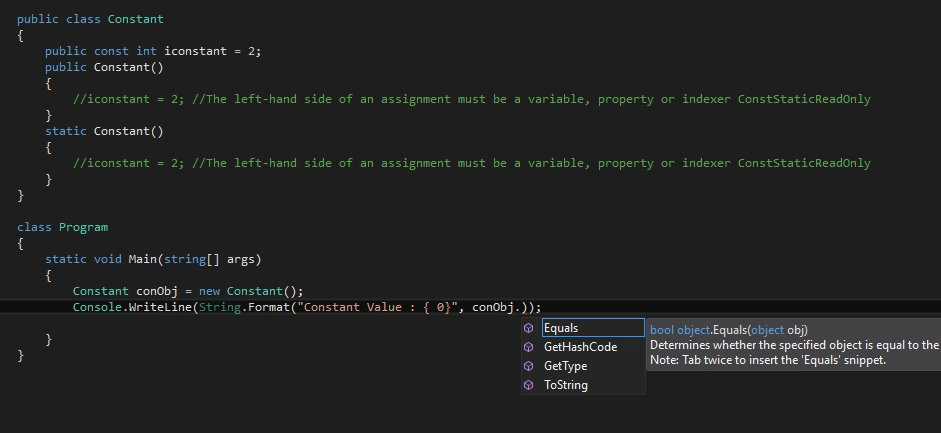
Task: Place cursor after 'conObj.' in the WriteLine call
Action: pyautogui.click(x=522, y=307)
